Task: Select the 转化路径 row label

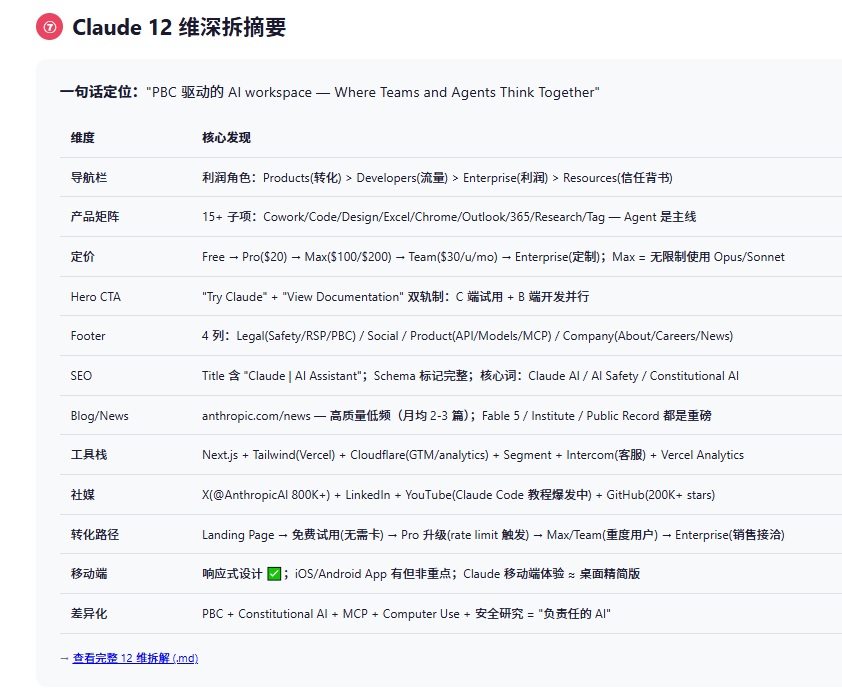Action: point(95,535)
